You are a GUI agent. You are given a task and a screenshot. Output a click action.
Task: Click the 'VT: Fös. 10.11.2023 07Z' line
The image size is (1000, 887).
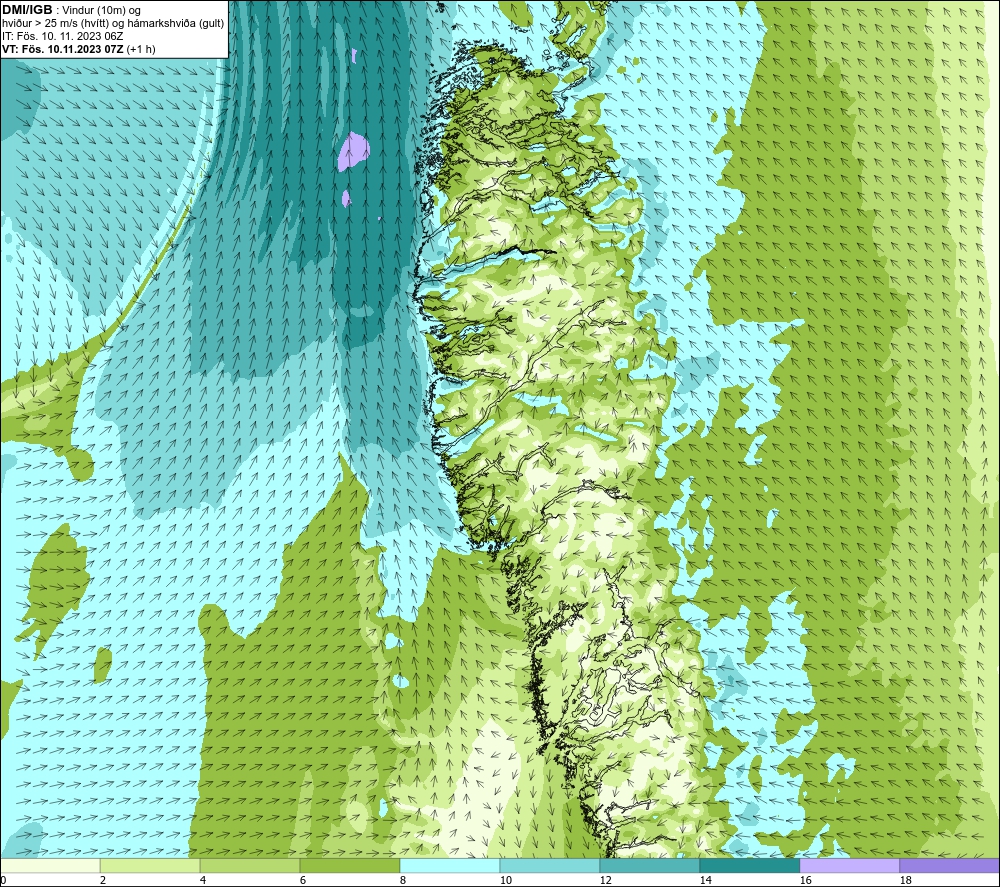click(x=63, y=49)
